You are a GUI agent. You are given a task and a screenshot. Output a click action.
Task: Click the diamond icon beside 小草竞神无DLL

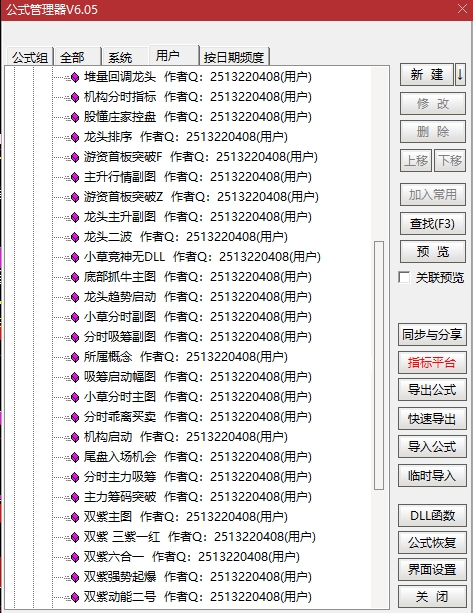tap(75, 257)
